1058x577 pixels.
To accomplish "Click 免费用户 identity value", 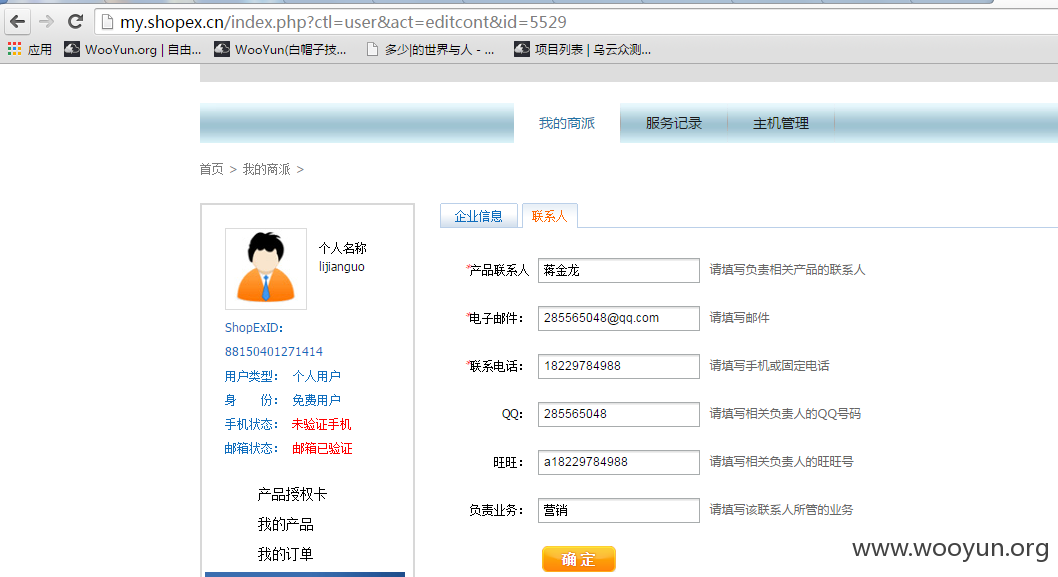I will pyautogui.click(x=316, y=400).
